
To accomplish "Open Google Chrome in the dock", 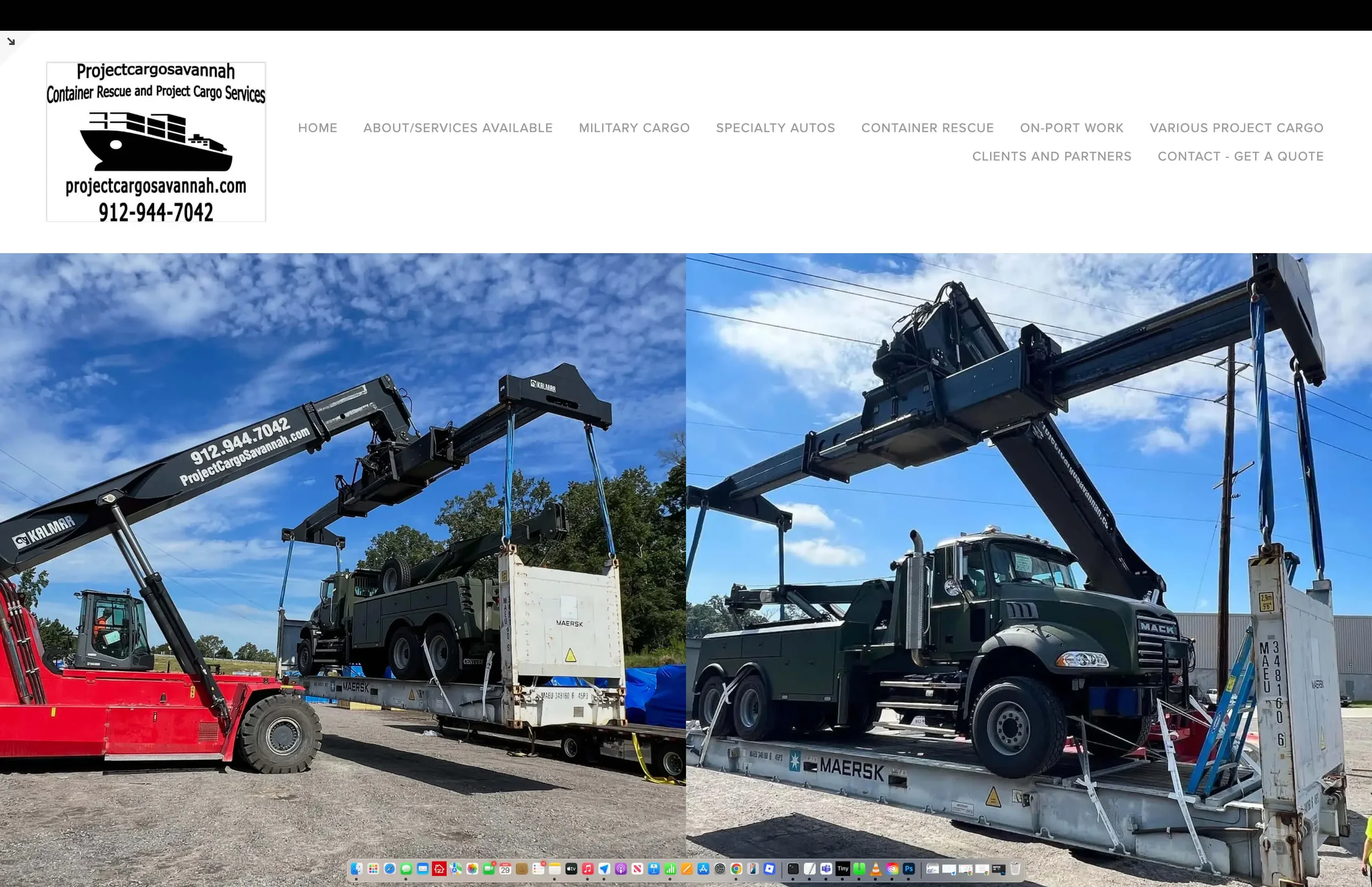I will (736, 868).
